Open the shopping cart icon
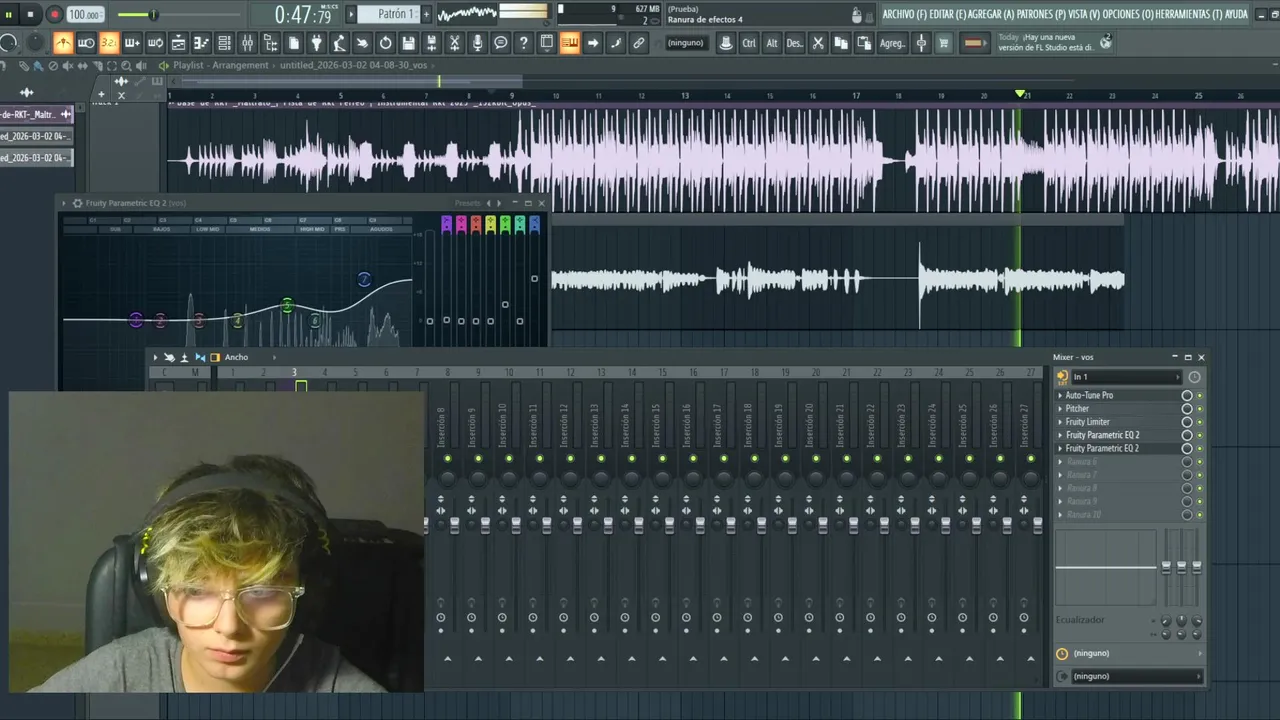1280x720 pixels. pyautogui.click(x=944, y=43)
